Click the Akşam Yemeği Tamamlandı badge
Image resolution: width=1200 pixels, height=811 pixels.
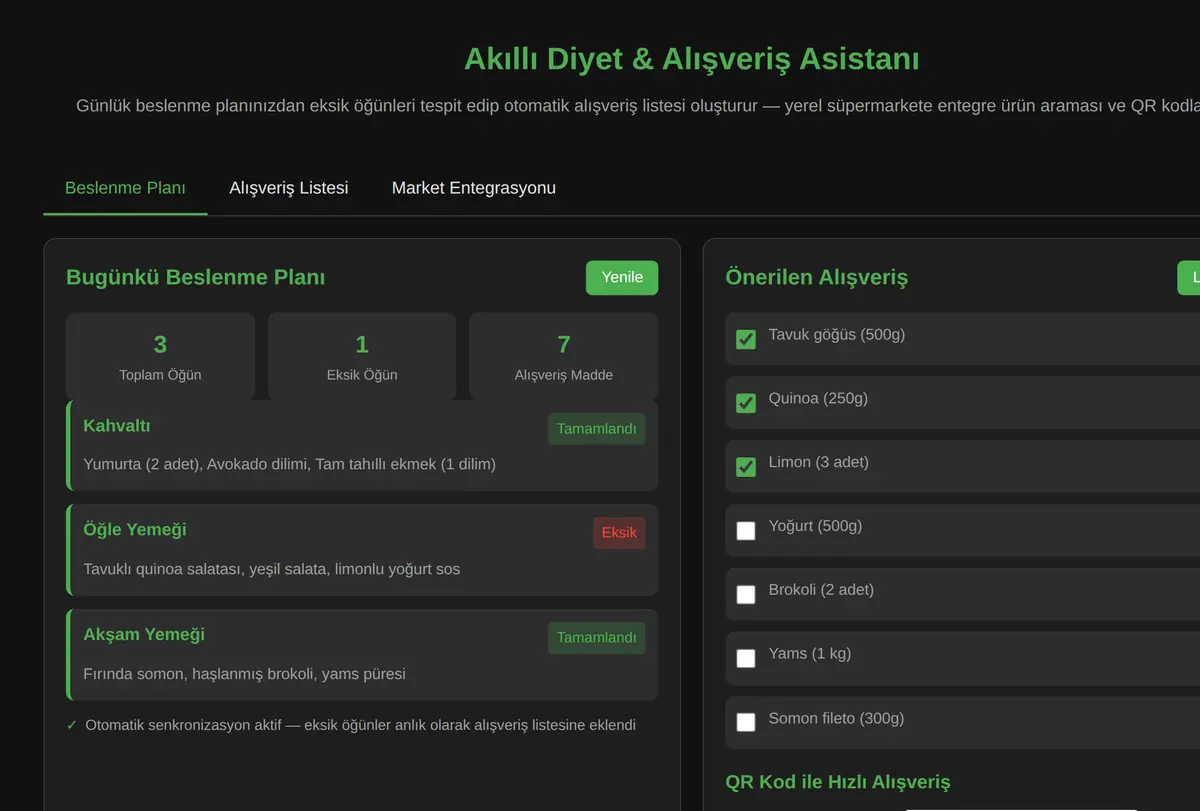[597, 638]
